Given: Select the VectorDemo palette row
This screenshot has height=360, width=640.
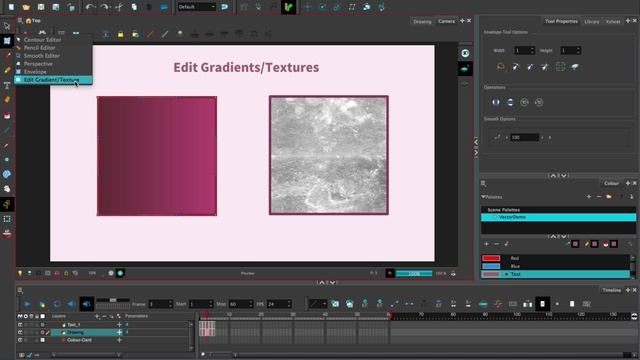Looking at the screenshot, I should (558, 217).
